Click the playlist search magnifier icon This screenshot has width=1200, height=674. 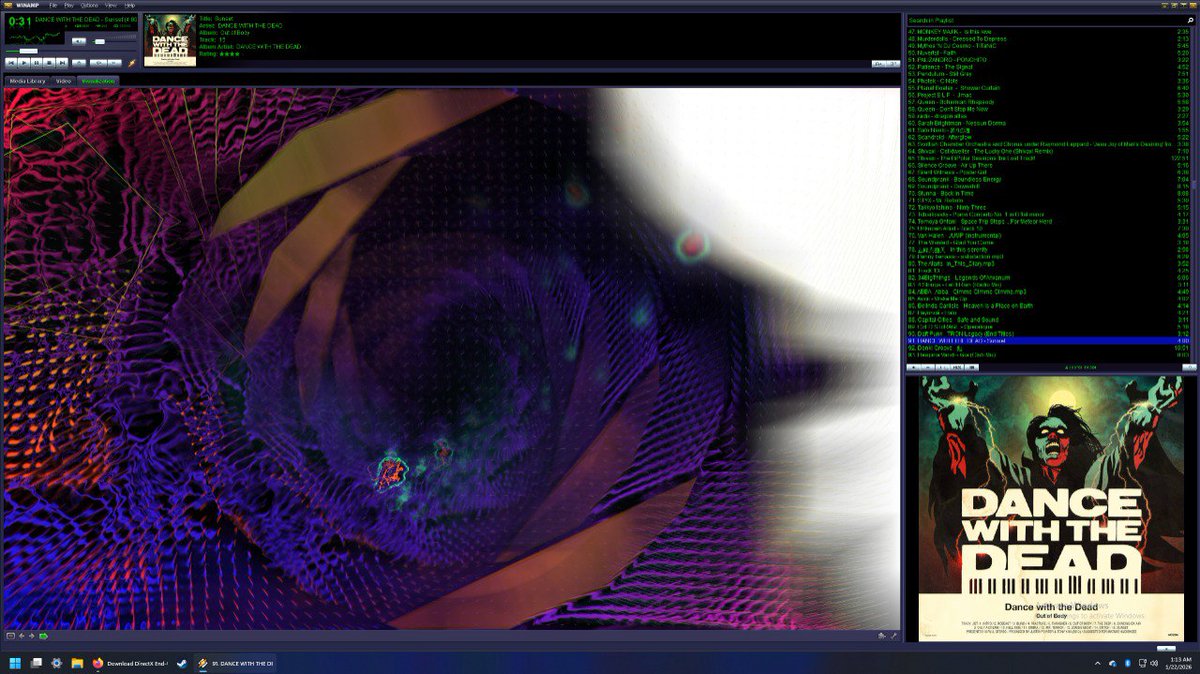pos(1191,20)
